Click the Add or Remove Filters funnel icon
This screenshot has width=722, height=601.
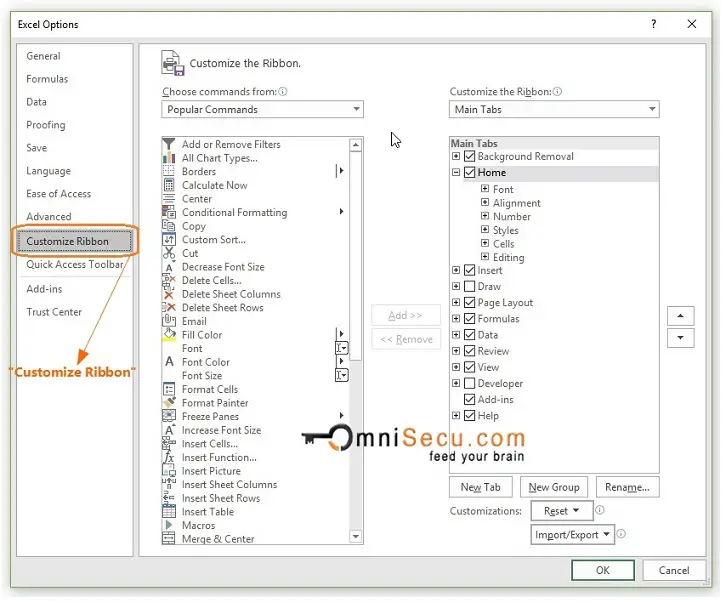(x=169, y=144)
